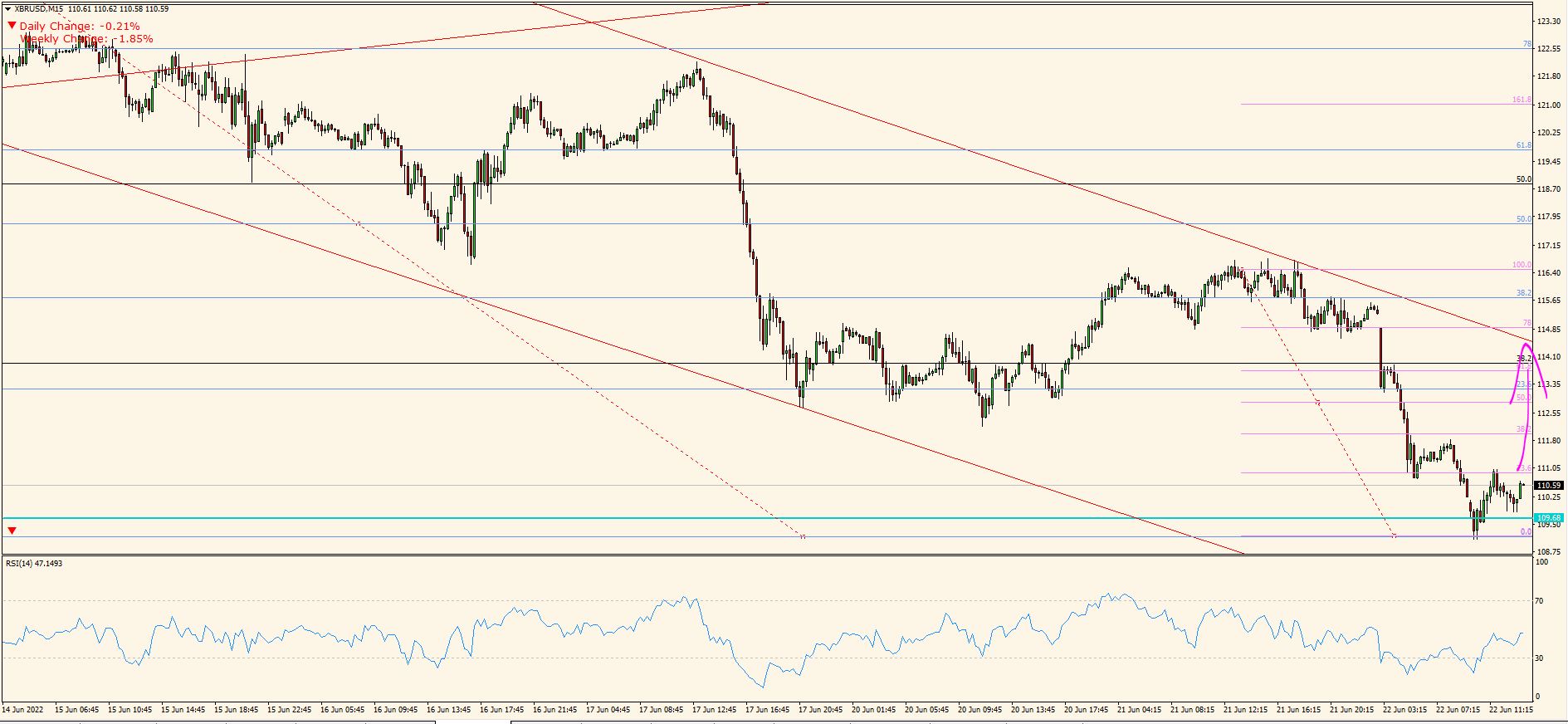Click the '22 Jun 03:15' time label
Screen dimensions: 1568x724
1405,710
